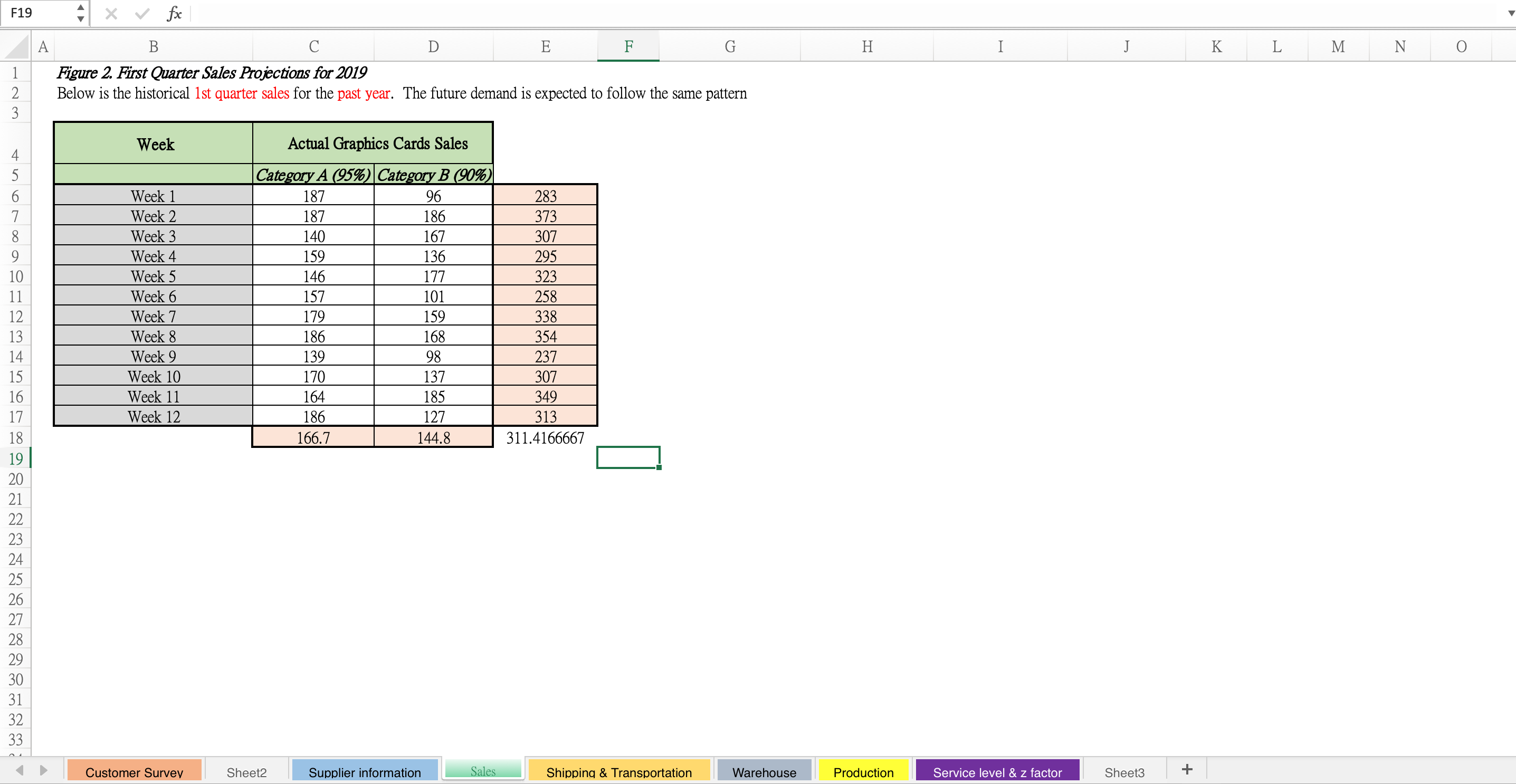Click the Name Box up arrow
Image resolution: width=1516 pixels, height=784 pixels.
pyautogui.click(x=80, y=8)
